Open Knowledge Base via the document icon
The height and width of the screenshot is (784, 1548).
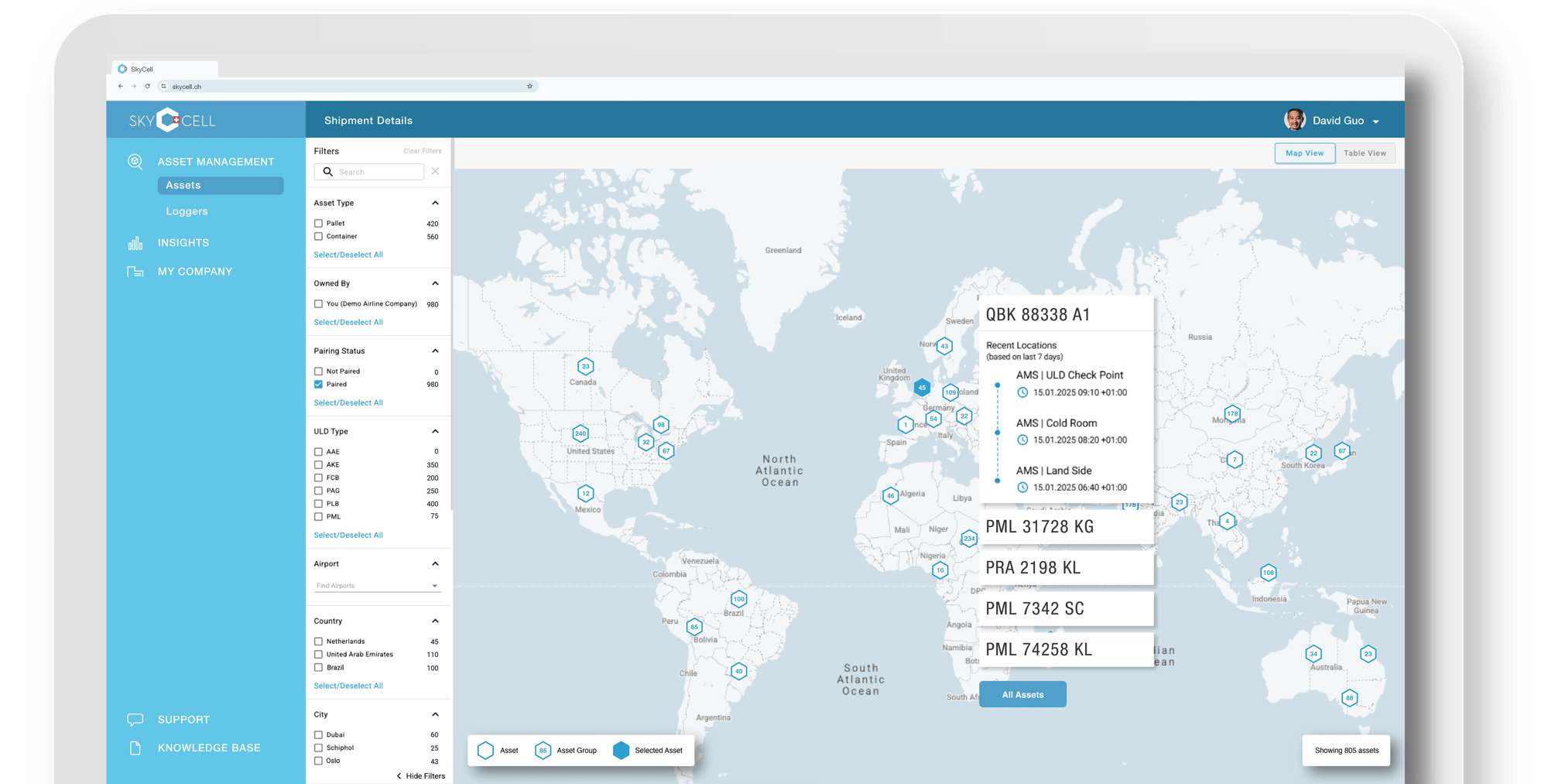[x=135, y=747]
